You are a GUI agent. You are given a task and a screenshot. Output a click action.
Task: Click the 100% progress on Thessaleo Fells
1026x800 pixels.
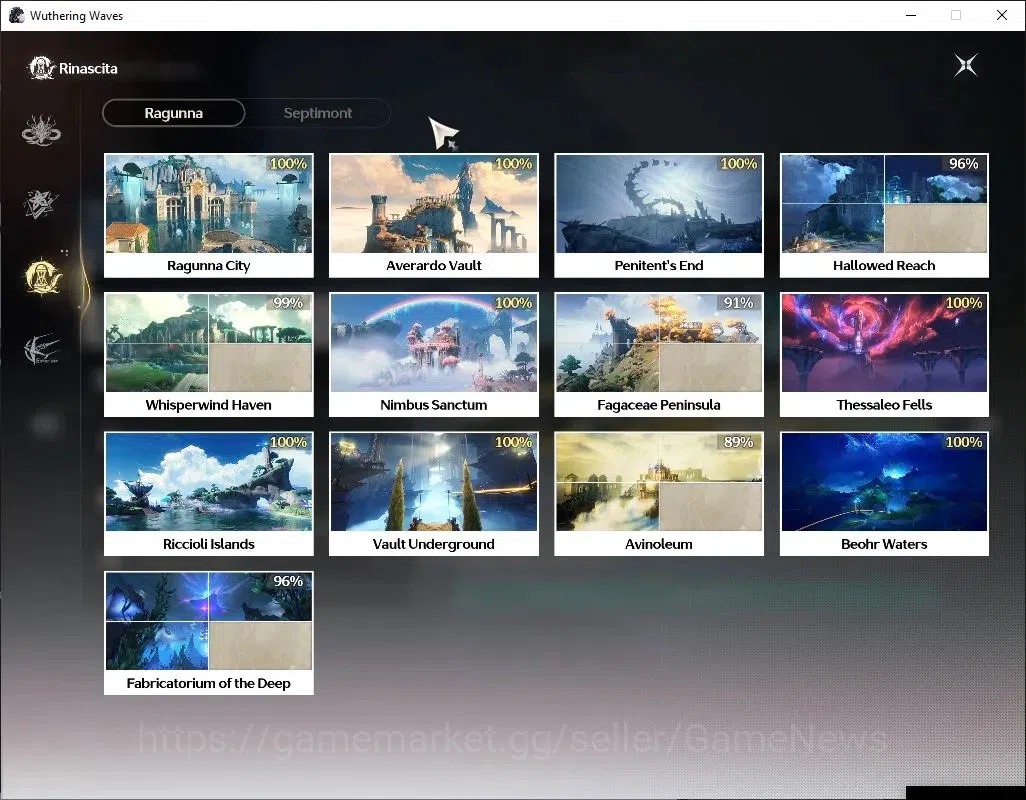(963, 303)
